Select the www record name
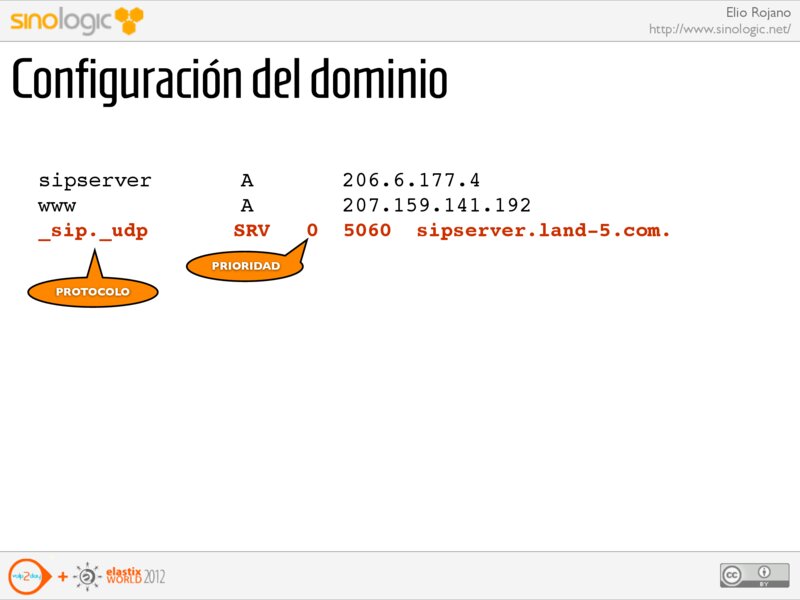 tap(57, 206)
